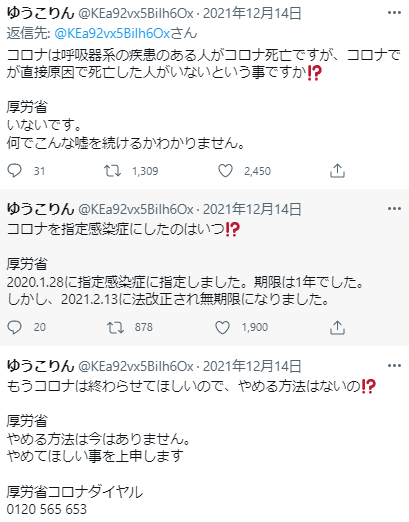Open ゆうこりん profile name in third tweet
Viewport: 409px width, 522px height.
(40, 366)
